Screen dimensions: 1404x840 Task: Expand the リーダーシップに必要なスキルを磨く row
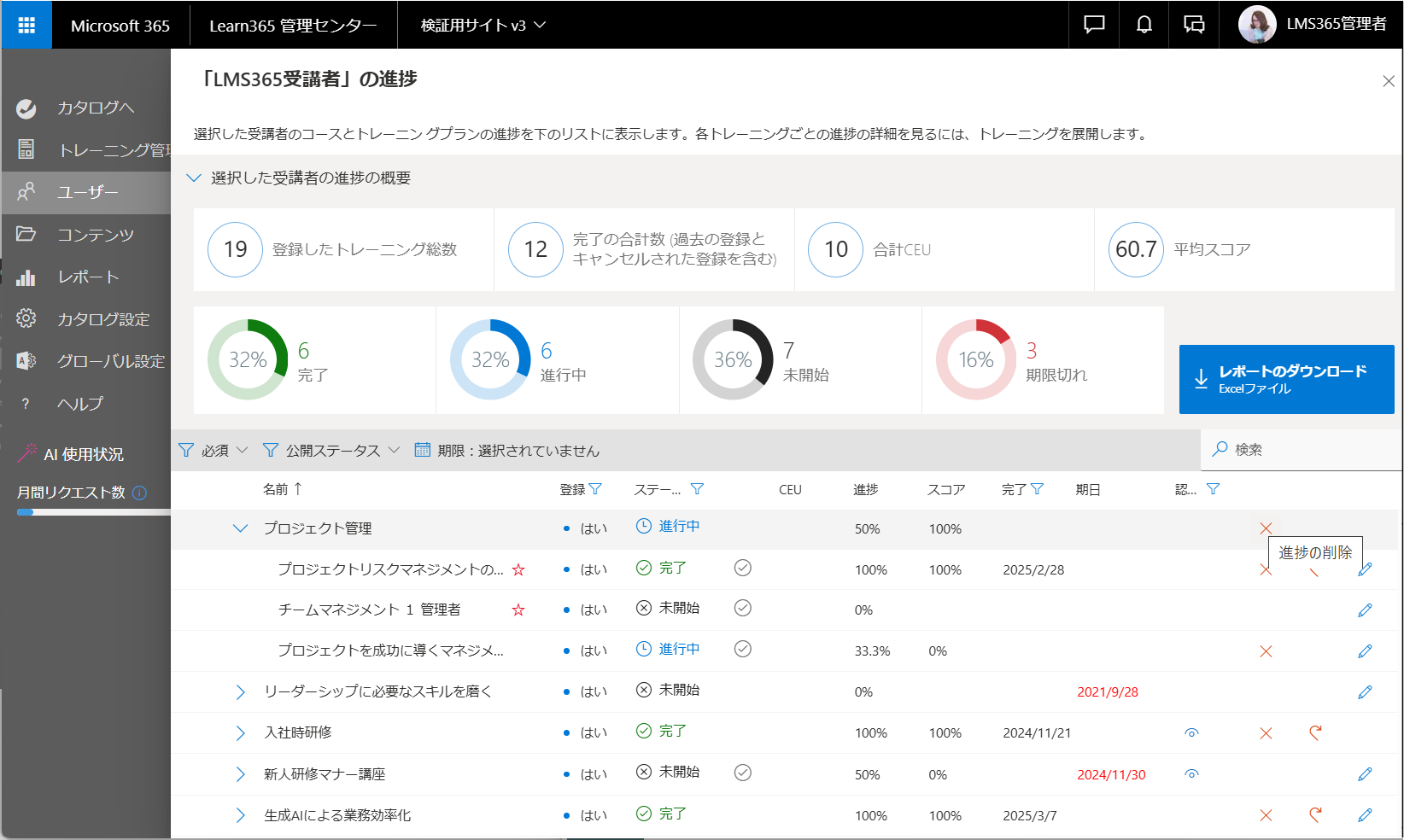click(x=240, y=692)
